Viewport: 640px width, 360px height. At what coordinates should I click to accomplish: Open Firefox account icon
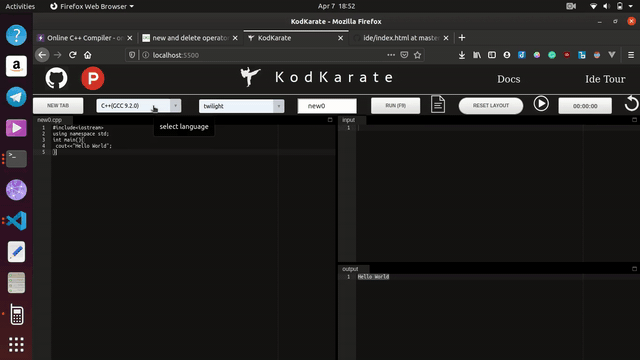click(x=507, y=55)
